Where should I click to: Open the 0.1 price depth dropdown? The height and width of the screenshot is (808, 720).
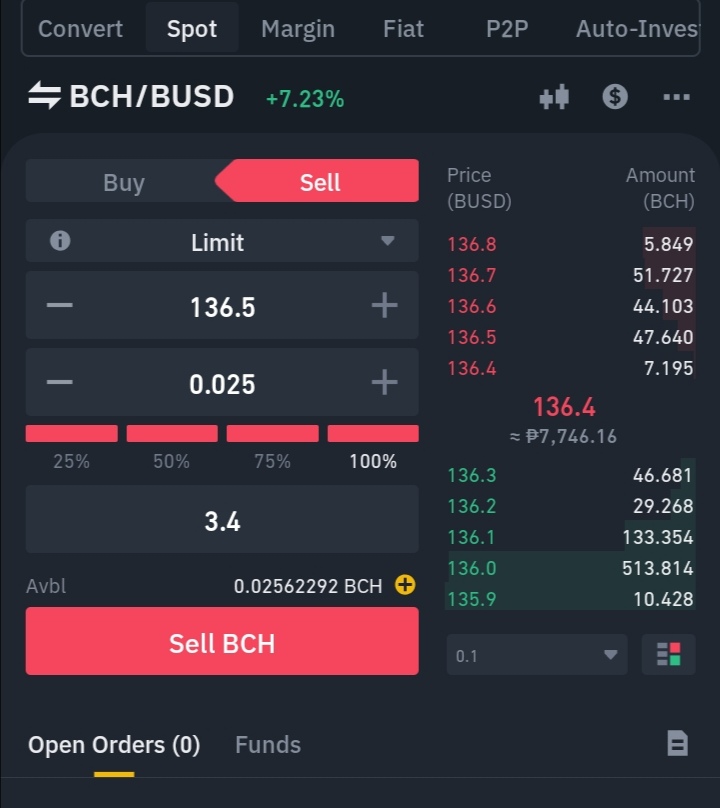537,655
